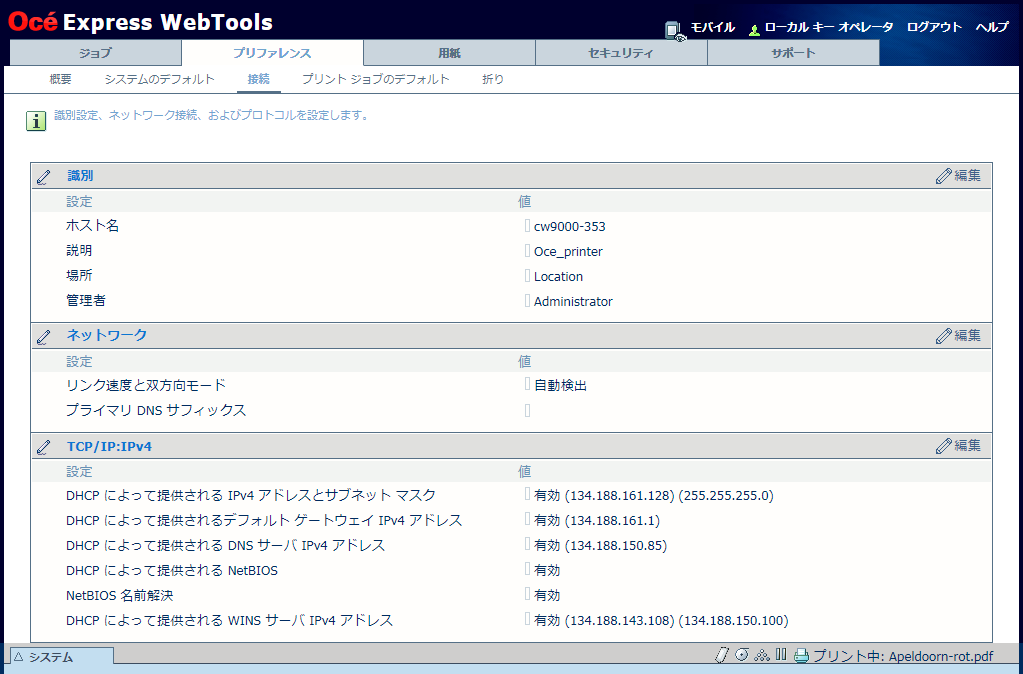Open the サポート tab

point(793,53)
